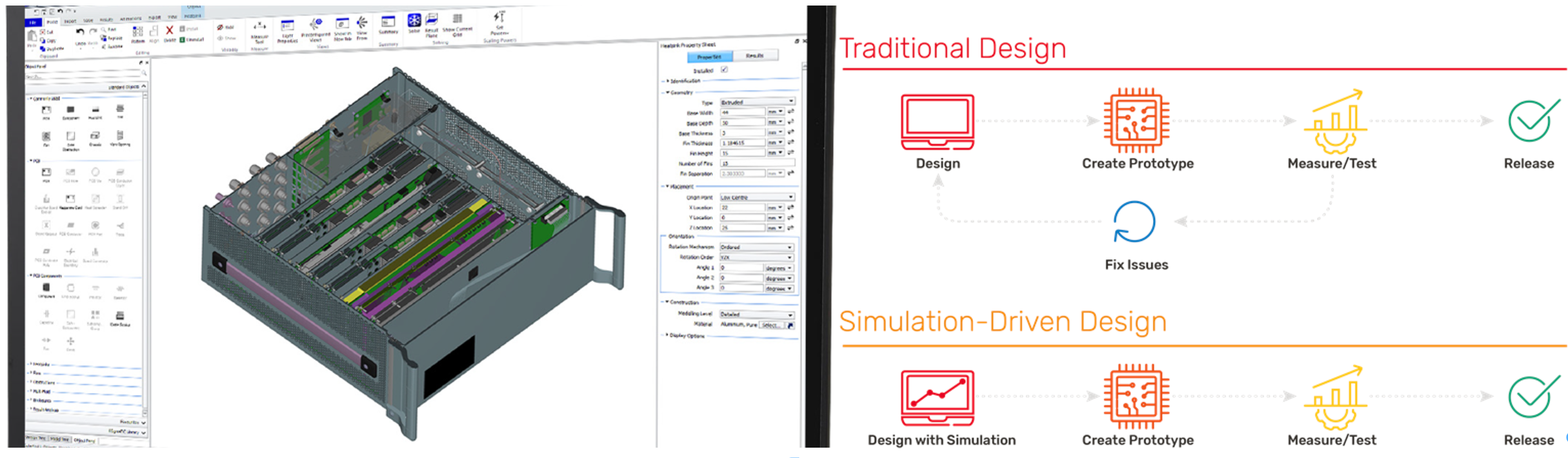
Task: Toggle the Installed checkbox
Action: point(724,70)
